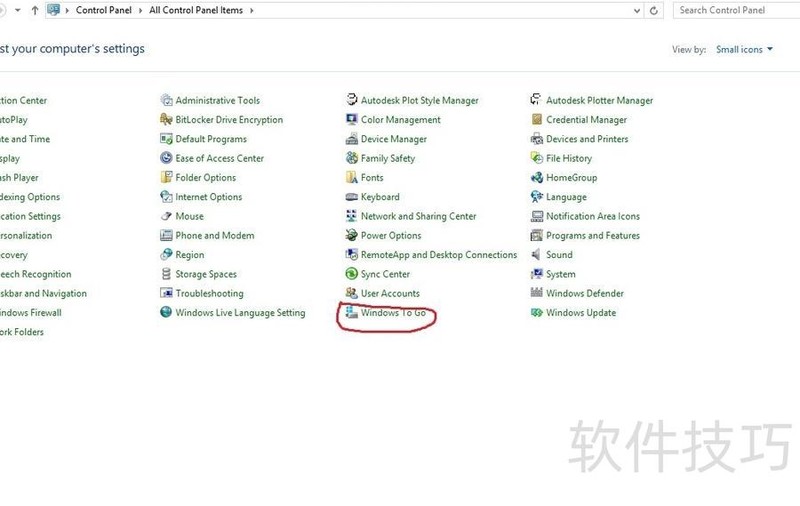Open the Network and Sharing Center icon
Image resolution: width=800 pixels, height=506 pixels.
click(x=352, y=216)
